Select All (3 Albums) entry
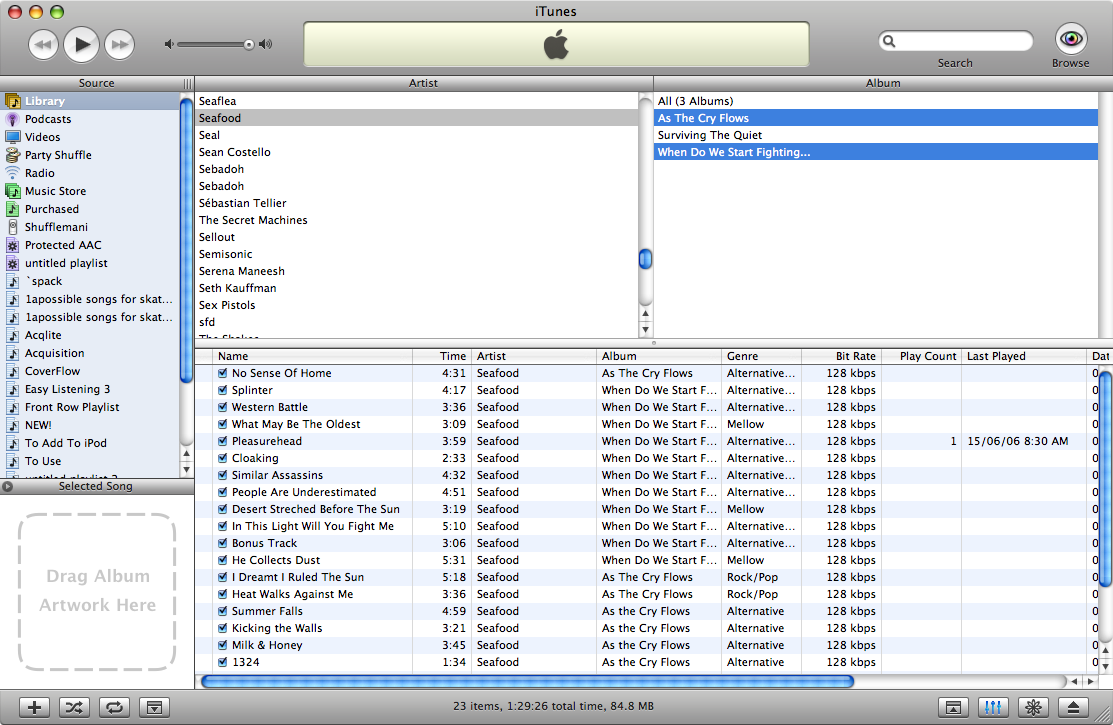 pyautogui.click(x=876, y=101)
